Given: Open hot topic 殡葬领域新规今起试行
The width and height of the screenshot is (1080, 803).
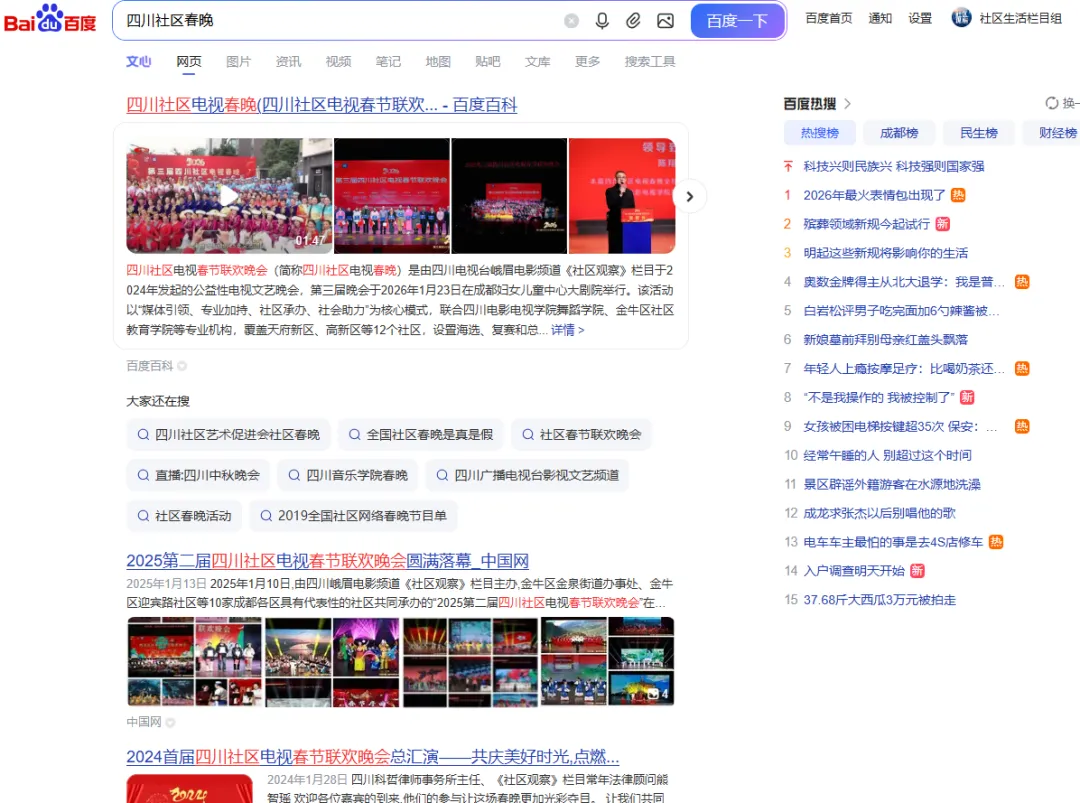Looking at the screenshot, I should pos(866,224).
